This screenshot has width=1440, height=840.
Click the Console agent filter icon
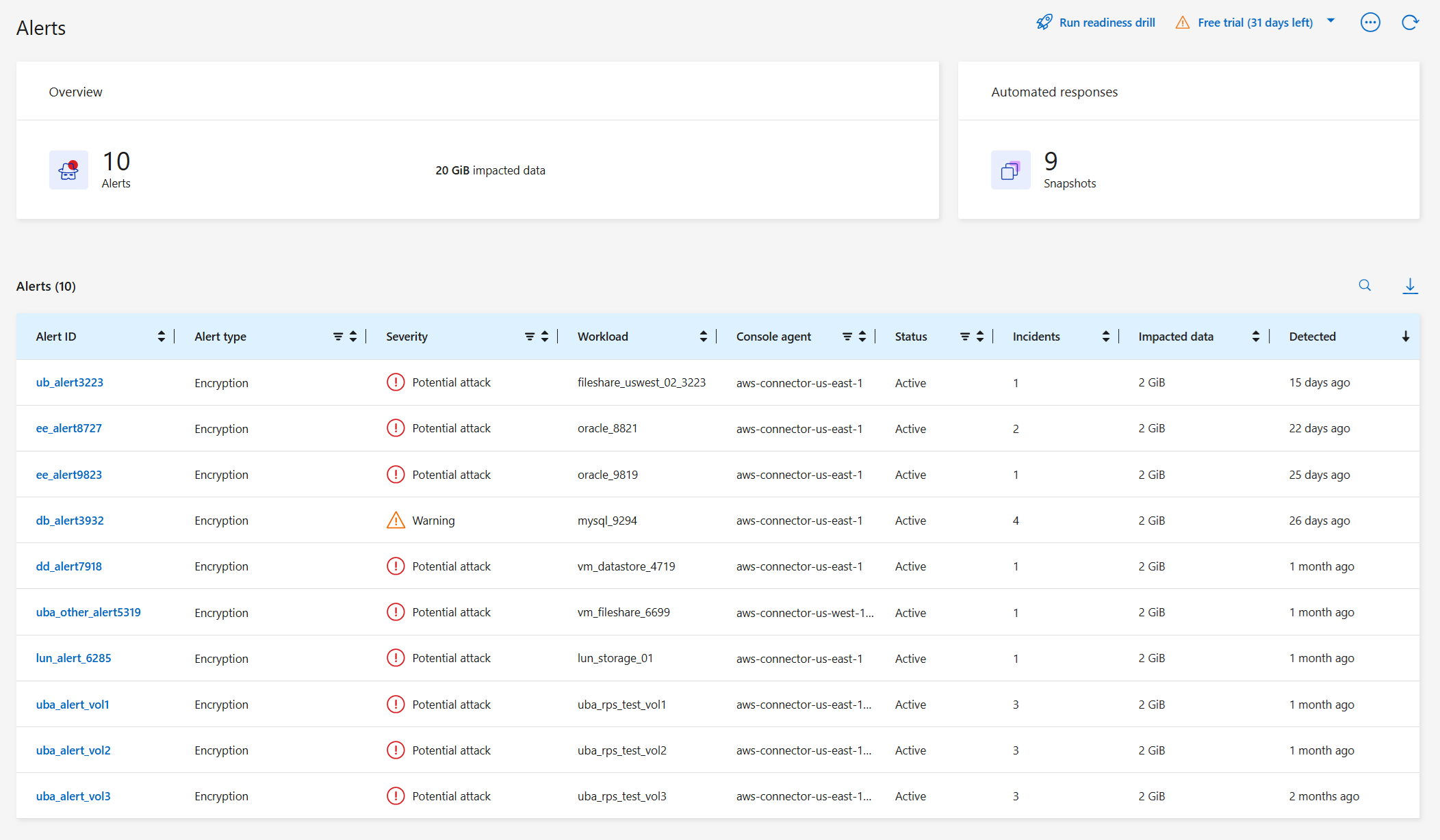tap(847, 337)
